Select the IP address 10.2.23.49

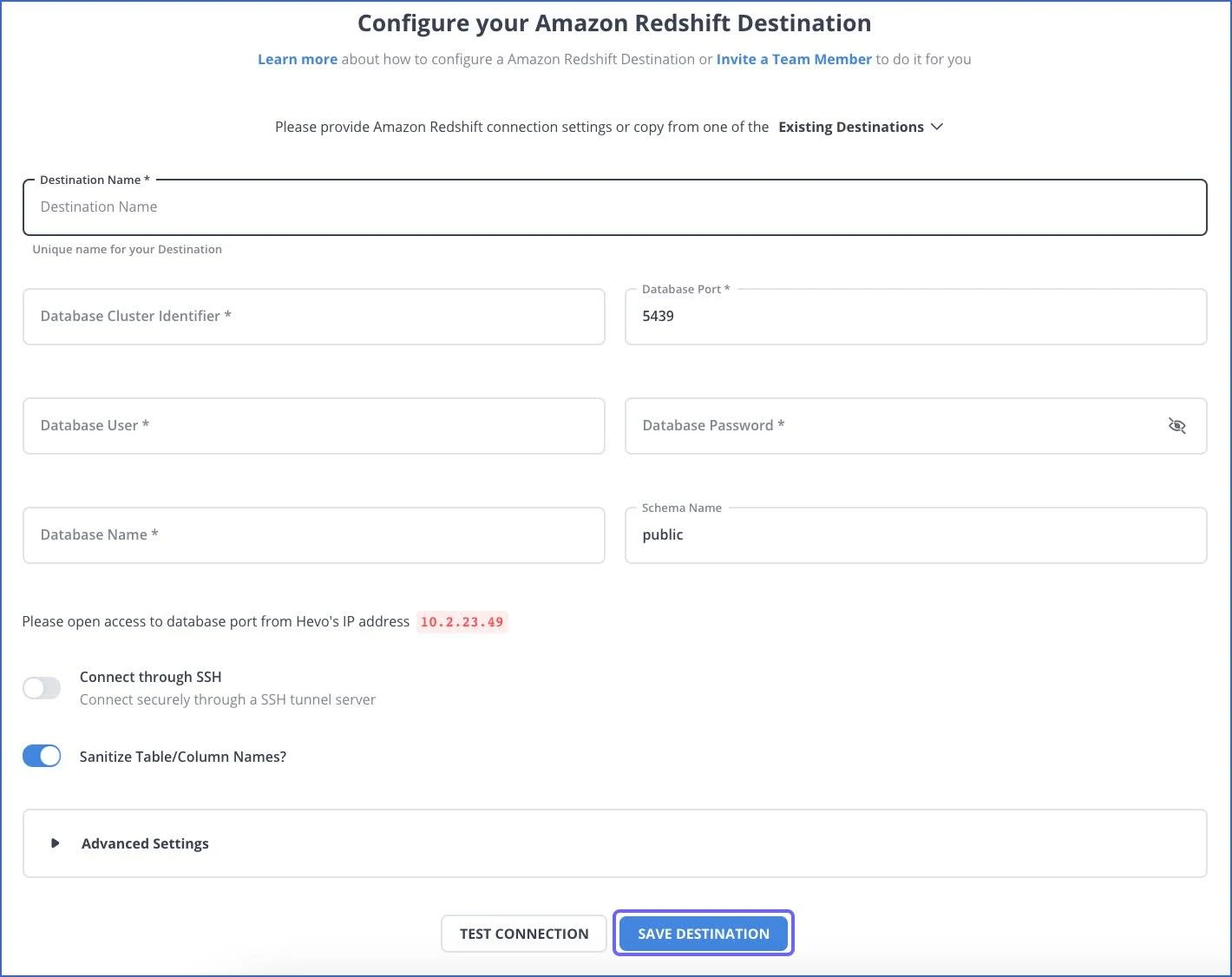[462, 622]
